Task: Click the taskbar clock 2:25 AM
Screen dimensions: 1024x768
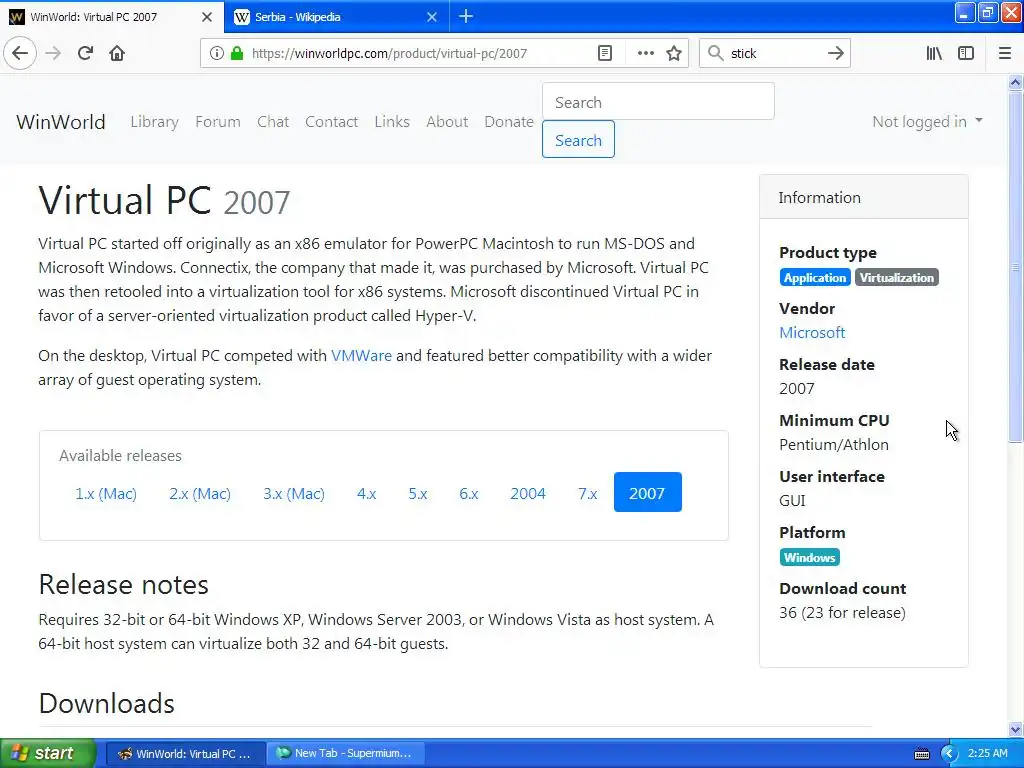Action: click(987, 753)
